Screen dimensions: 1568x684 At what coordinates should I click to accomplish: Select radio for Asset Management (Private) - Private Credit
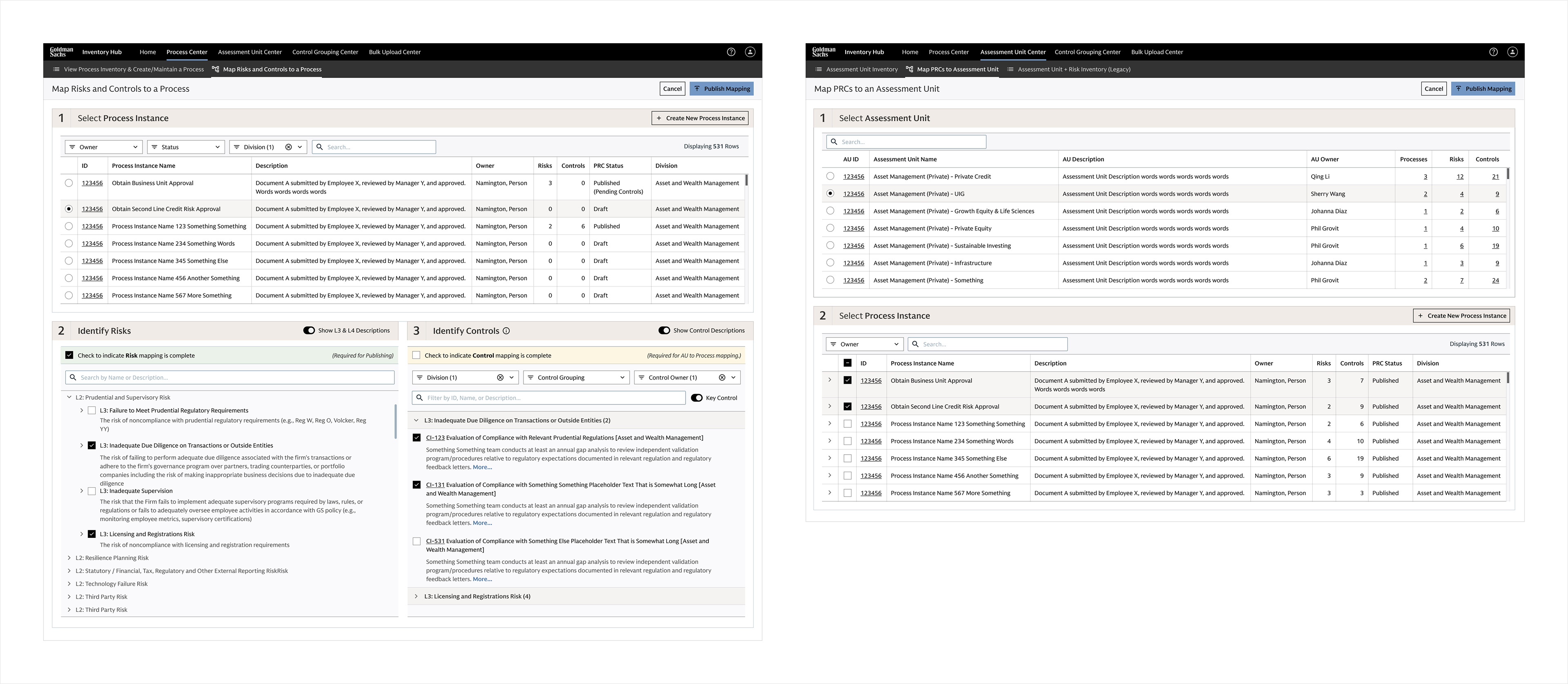click(830, 176)
